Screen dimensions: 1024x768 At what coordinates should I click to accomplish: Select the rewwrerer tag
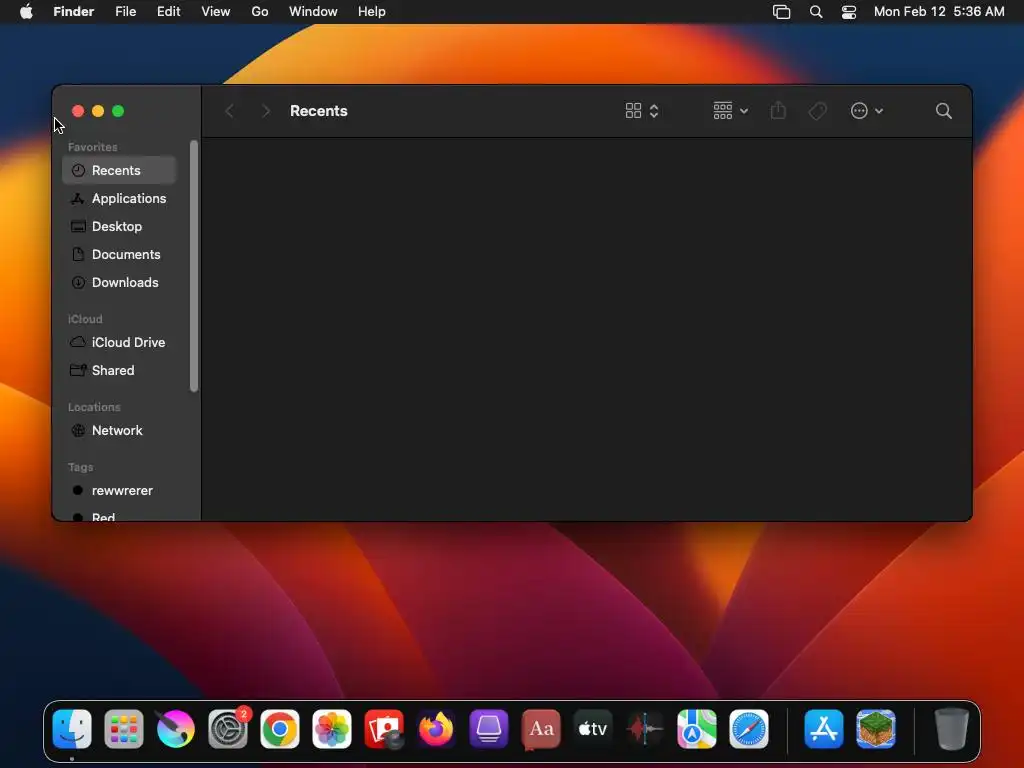tap(119, 490)
